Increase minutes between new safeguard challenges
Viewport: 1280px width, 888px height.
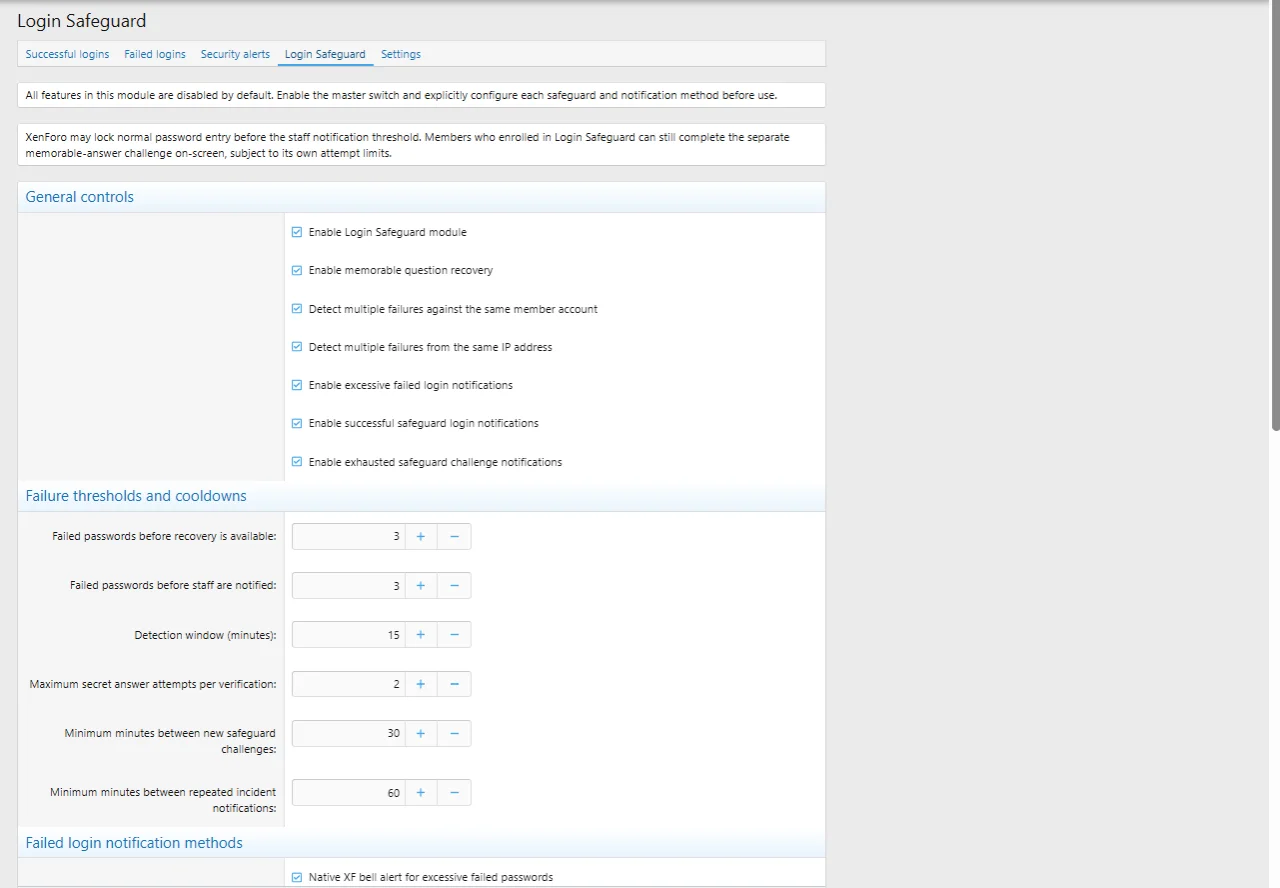pos(420,733)
